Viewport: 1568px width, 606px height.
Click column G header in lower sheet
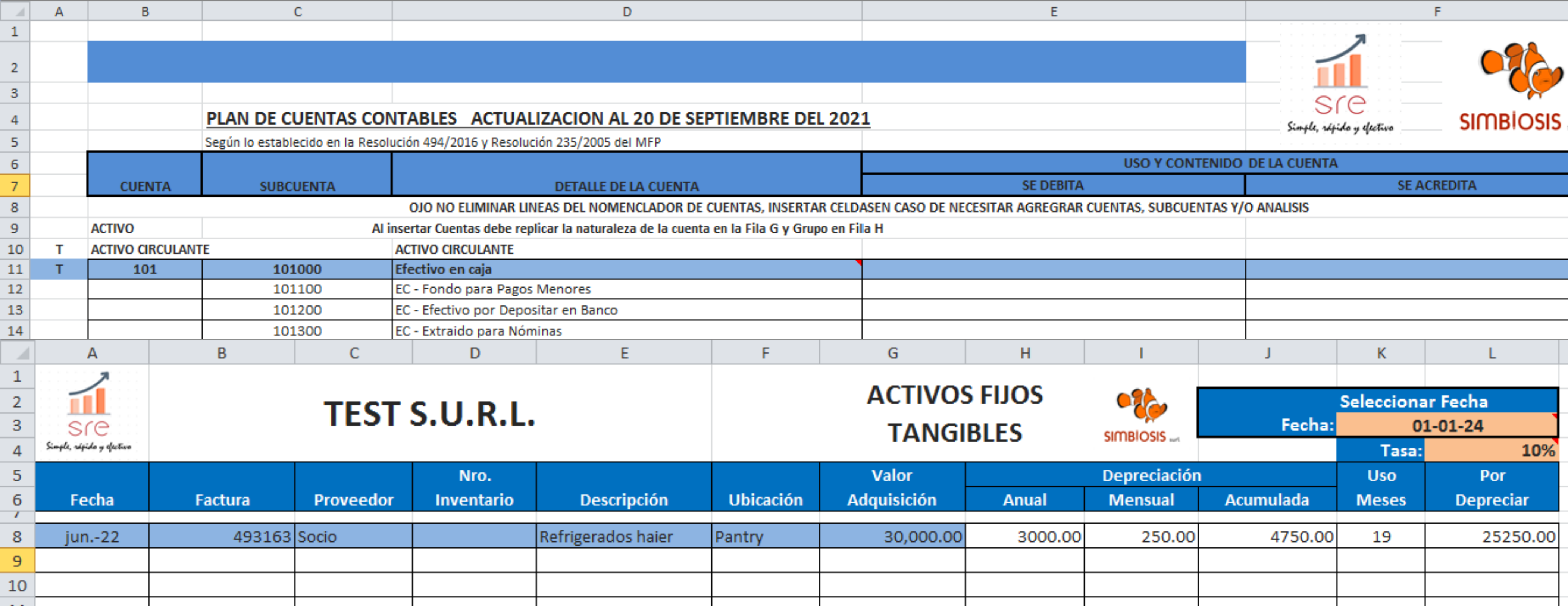point(892,353)
